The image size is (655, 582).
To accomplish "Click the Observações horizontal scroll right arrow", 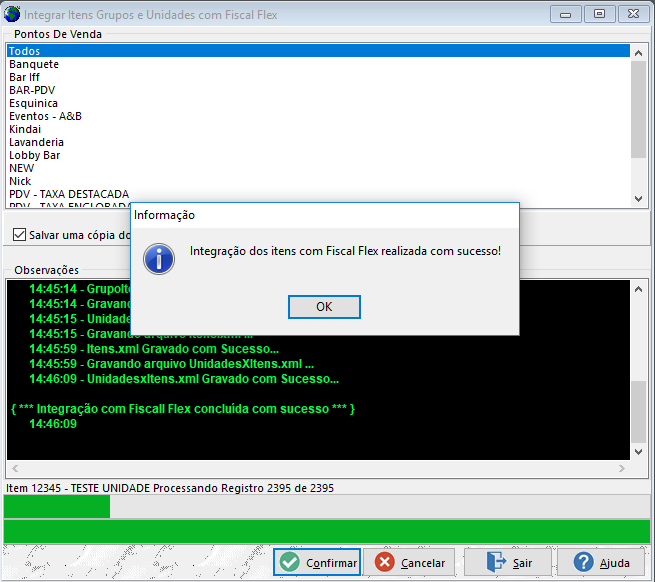I will pyautogui.click(x=622, y=468).
